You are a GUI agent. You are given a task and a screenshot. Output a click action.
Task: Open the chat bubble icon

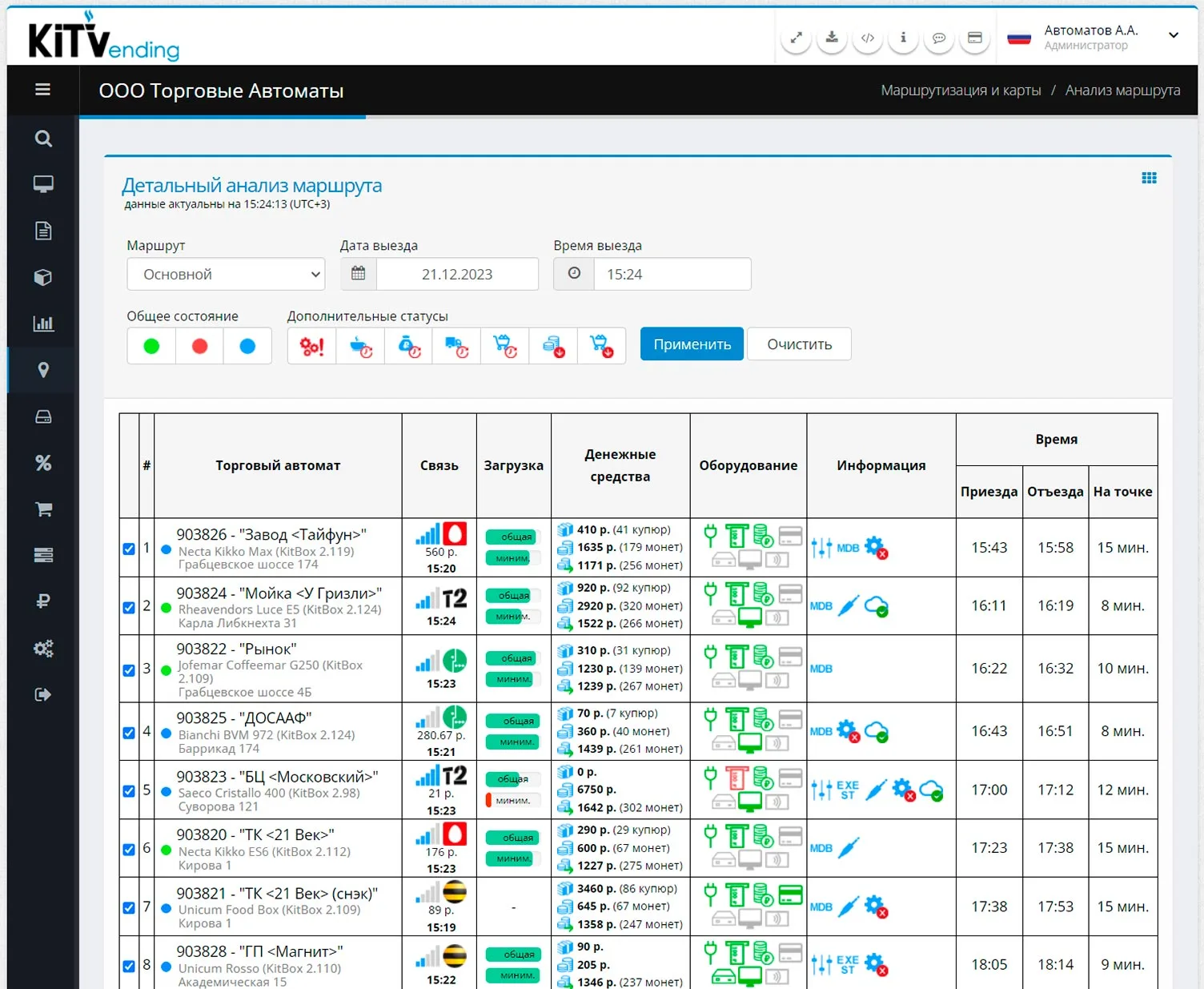tap(939, 38)
